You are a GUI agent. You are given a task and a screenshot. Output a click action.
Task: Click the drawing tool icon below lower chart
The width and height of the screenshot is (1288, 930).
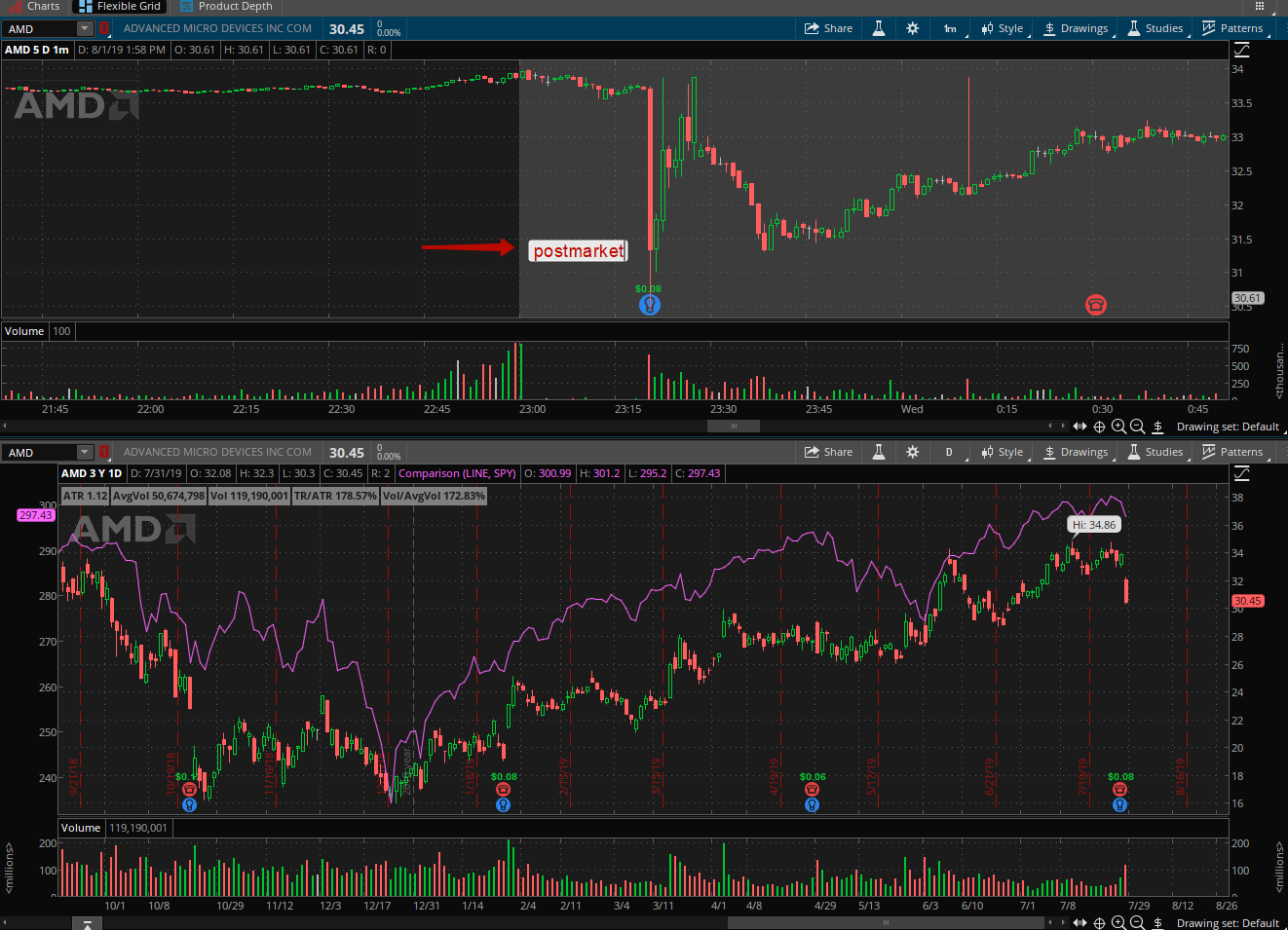click(x=1157, y=923)
